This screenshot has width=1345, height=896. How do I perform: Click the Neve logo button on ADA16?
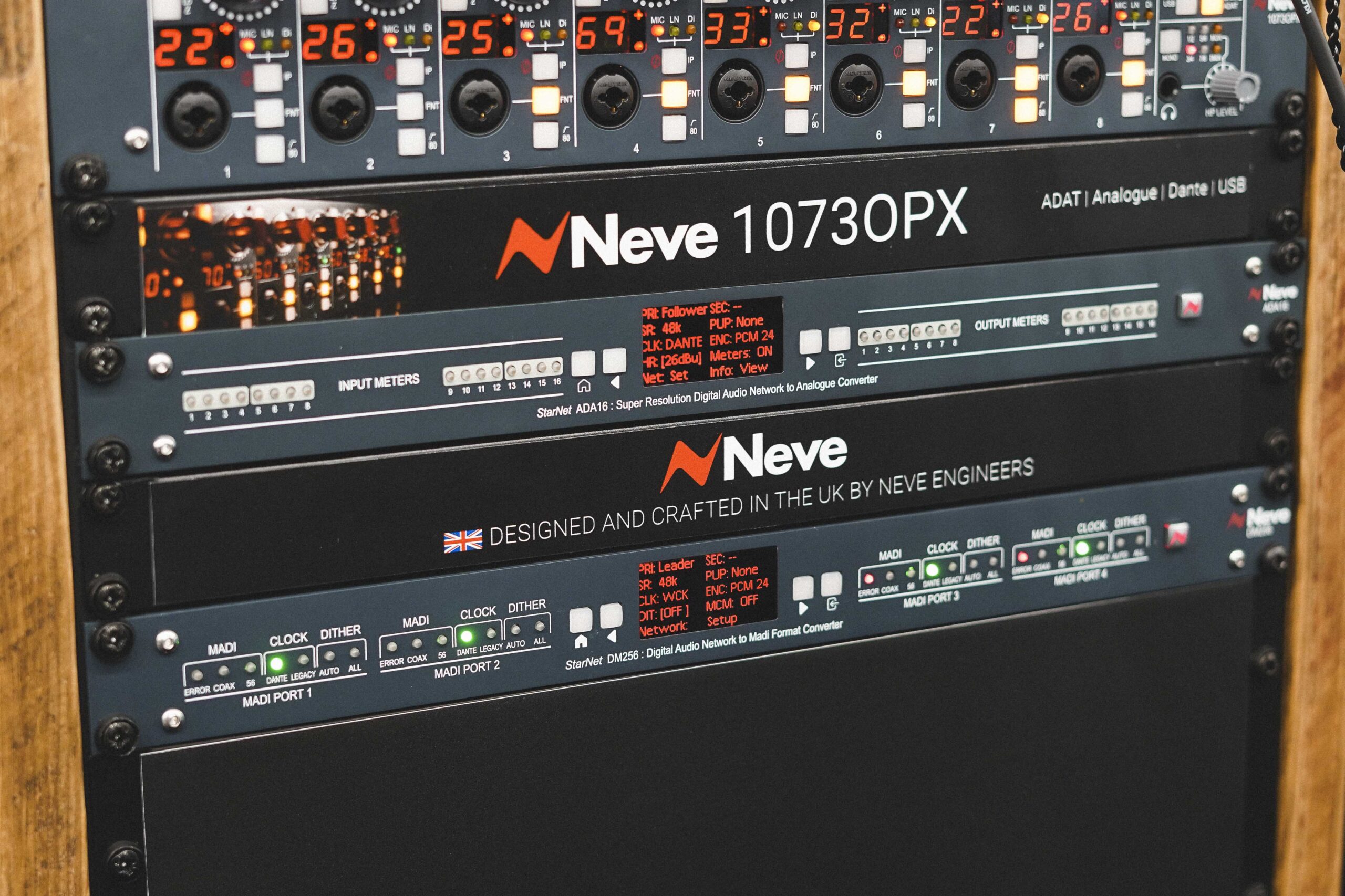coord(1190,305)
